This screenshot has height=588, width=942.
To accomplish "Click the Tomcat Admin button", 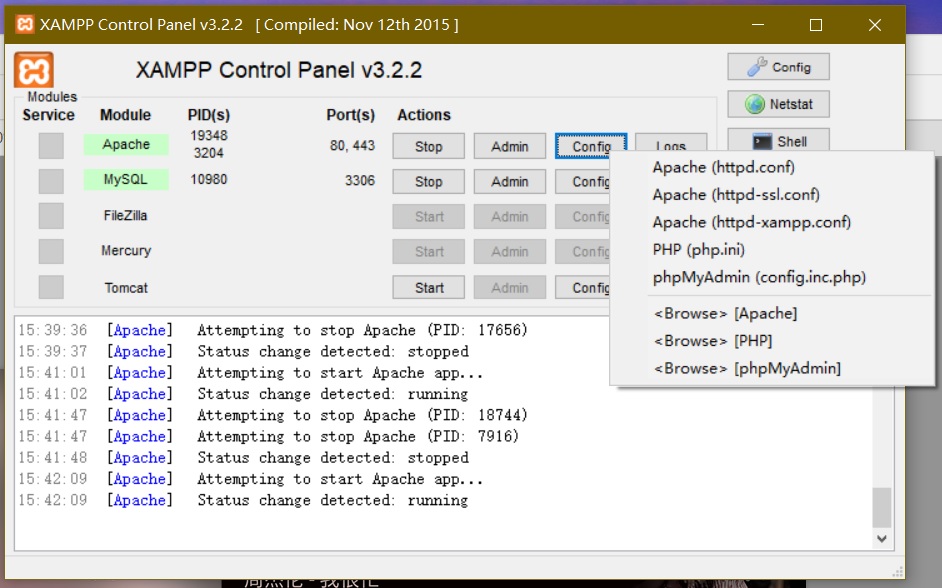I will point(509,288).
